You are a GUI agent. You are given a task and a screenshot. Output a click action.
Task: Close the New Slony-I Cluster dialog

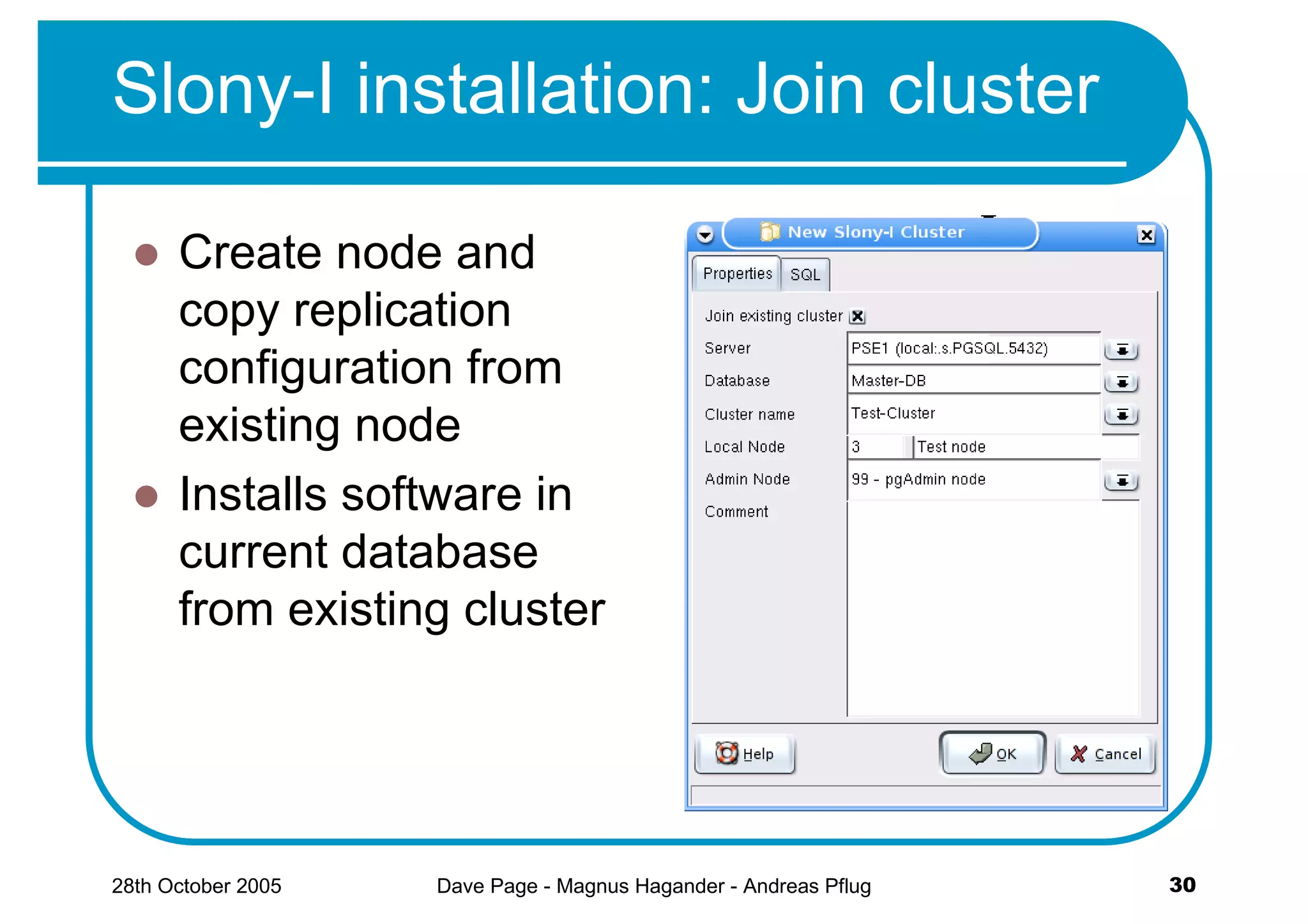click(x=1146, y=235)
